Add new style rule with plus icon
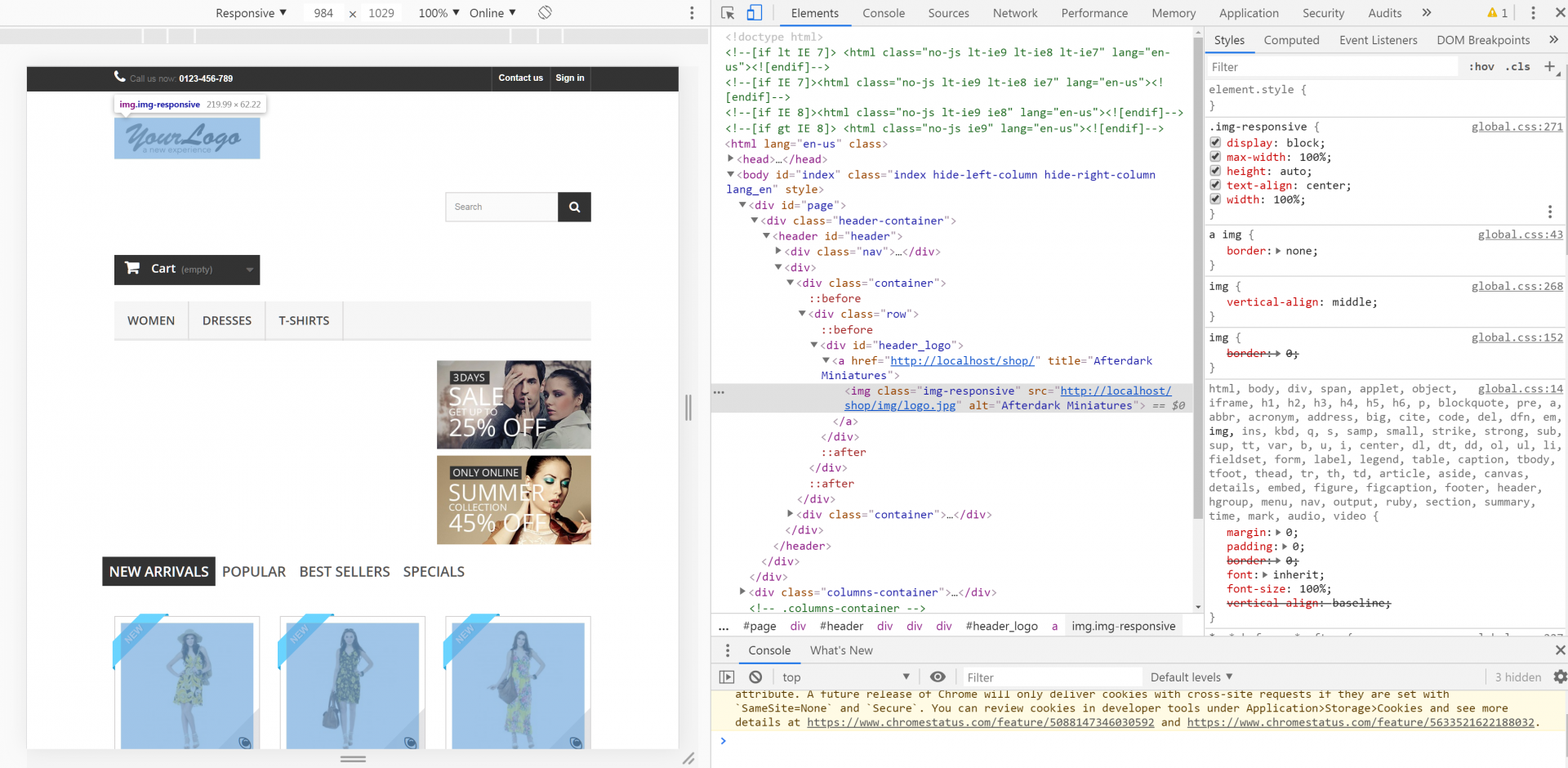The height and width of the screenshot is (768, 1568). [x=1549, y=66]
